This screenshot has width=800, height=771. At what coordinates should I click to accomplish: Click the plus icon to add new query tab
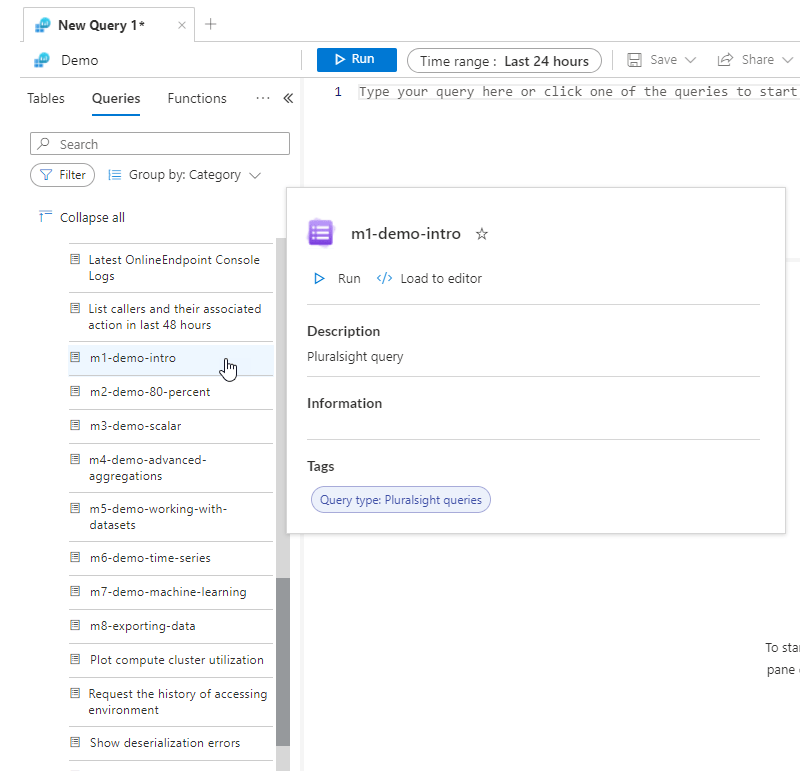210,25
